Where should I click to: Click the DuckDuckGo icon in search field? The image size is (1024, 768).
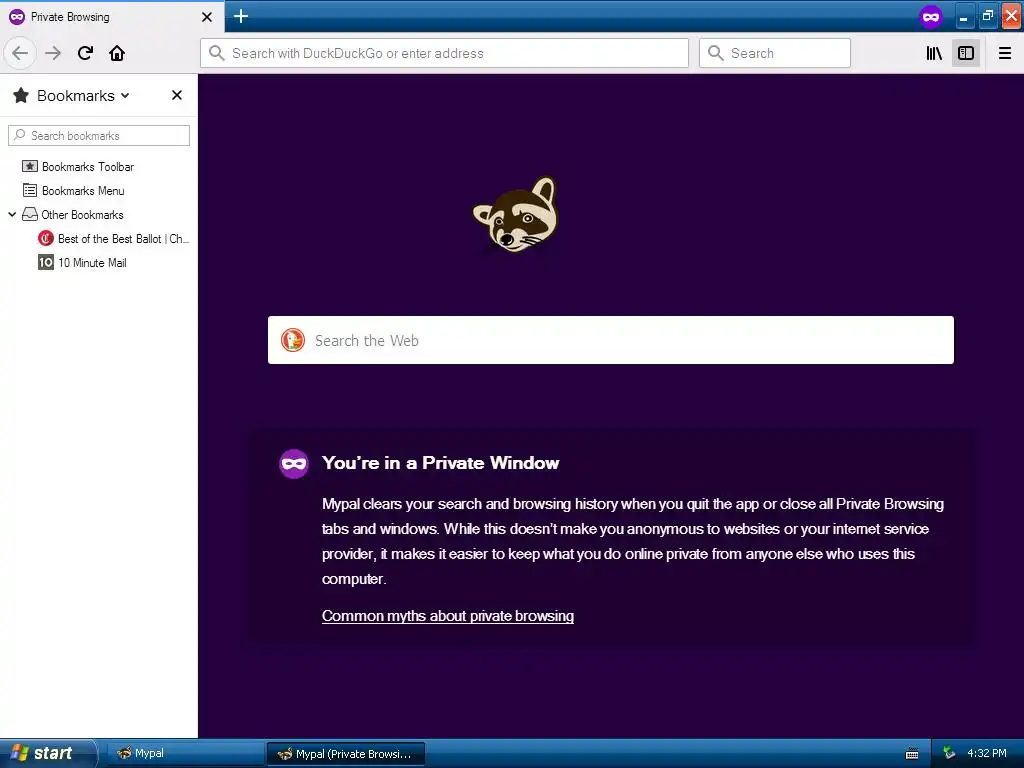click(293, 340)
